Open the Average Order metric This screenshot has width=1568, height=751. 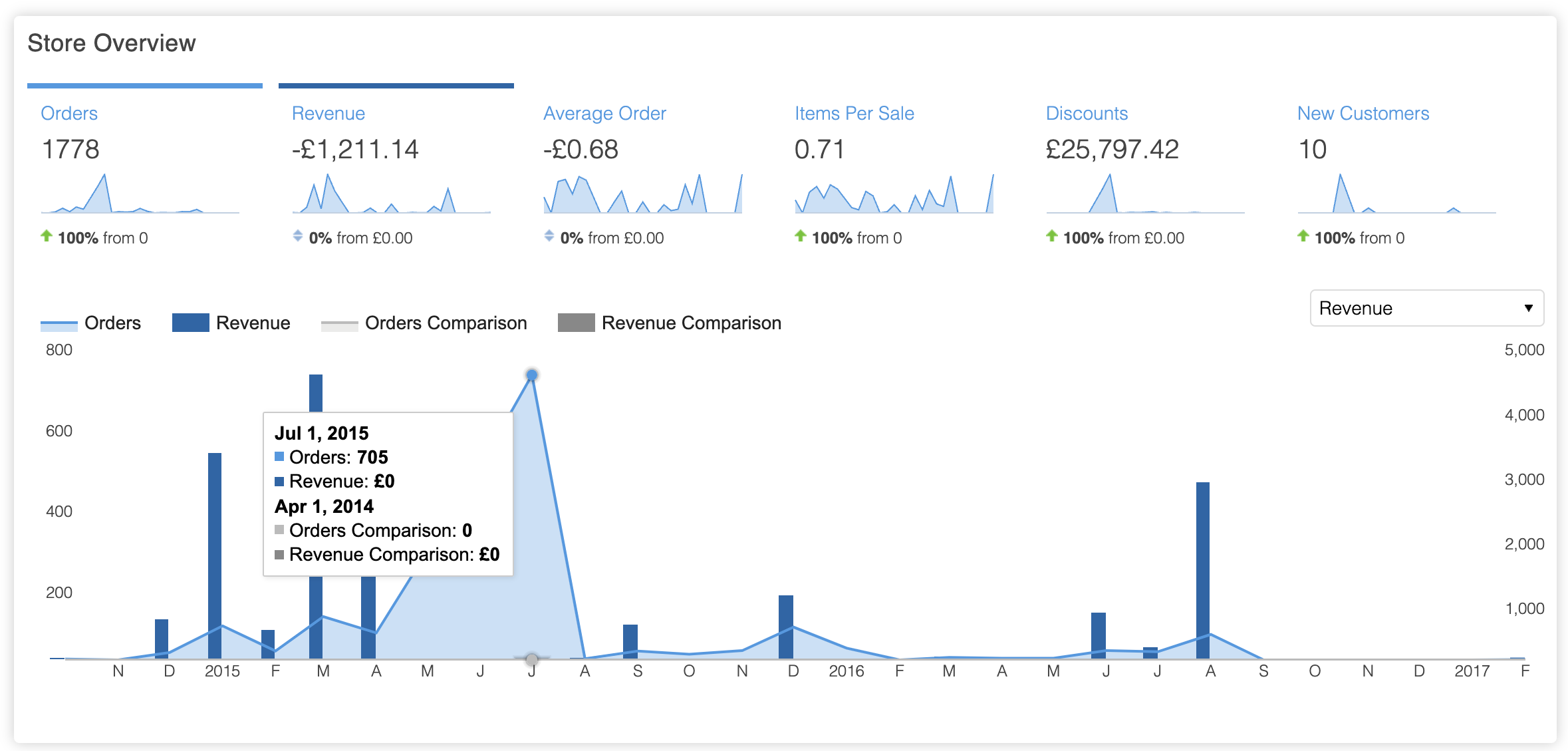(x=604, y=114)
